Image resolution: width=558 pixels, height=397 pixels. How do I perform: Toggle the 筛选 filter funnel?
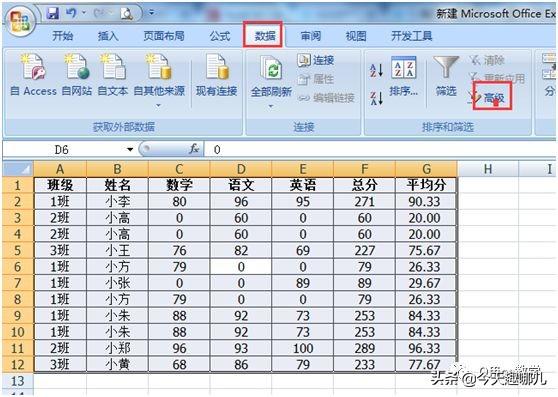(446, 76)
